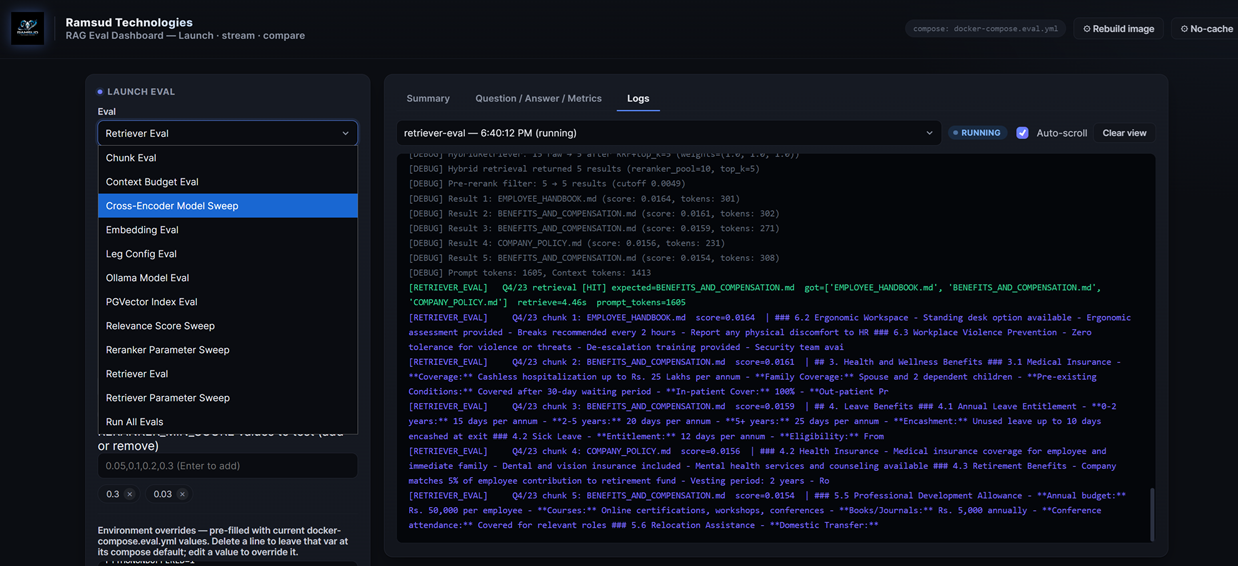
Task: Click the RUNNING status badge
Action: click(x=976, y=133)
